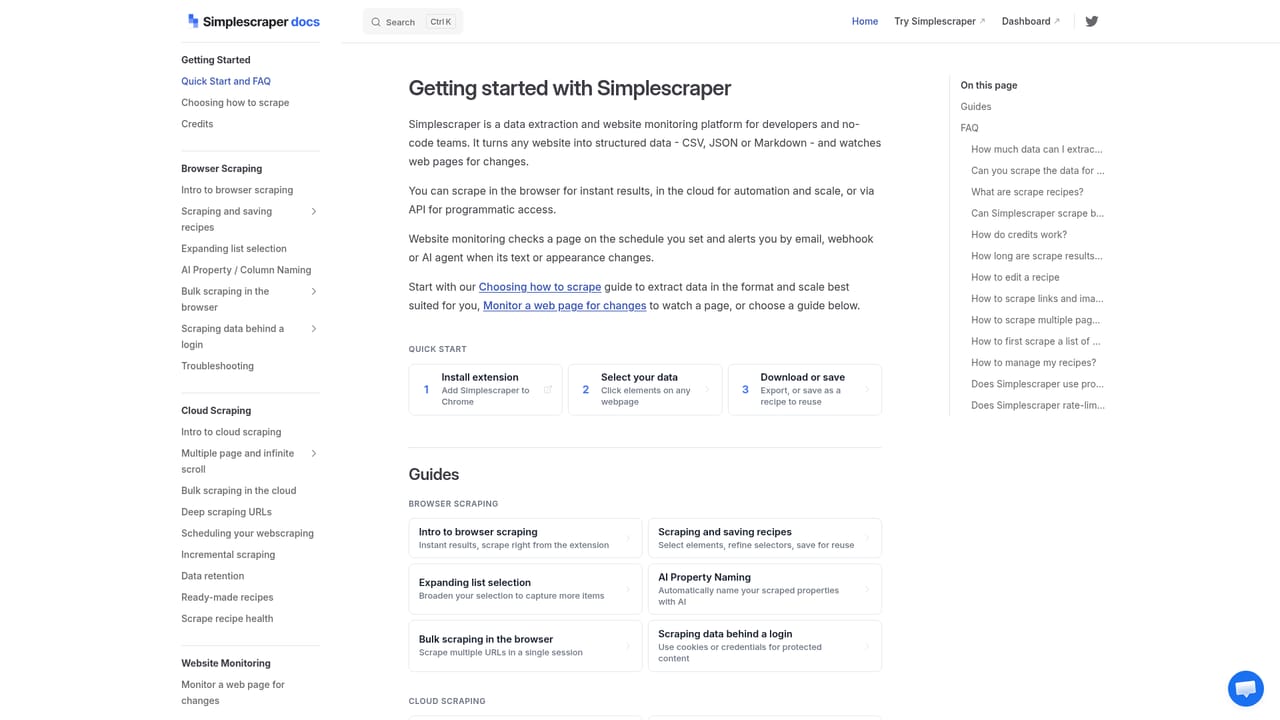Click the search magnifier icon
The width and height of the screenshot is (1280, 720).
click(376, 22)
